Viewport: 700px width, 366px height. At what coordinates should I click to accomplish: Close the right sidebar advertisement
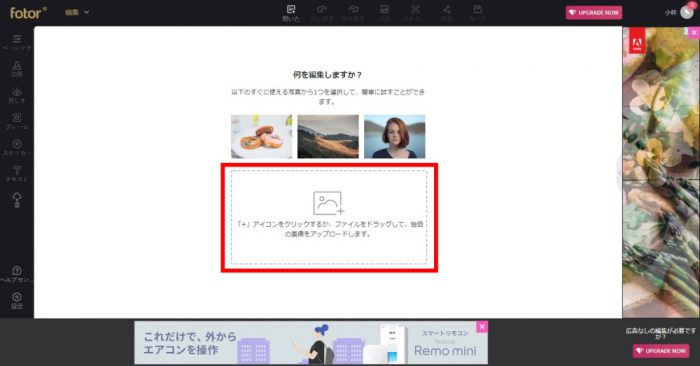694,33
